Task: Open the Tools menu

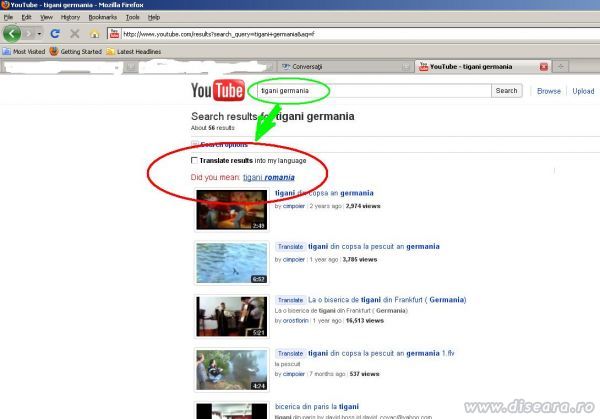Action: (132, 17)
